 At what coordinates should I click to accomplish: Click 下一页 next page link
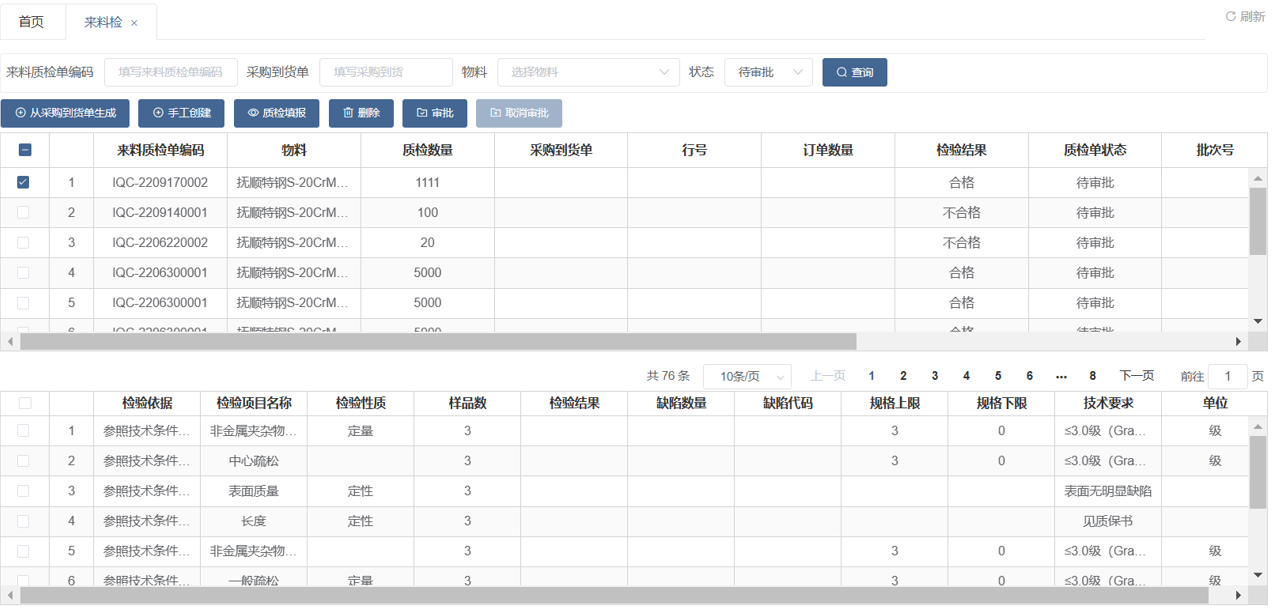[x=1136, y=376]
